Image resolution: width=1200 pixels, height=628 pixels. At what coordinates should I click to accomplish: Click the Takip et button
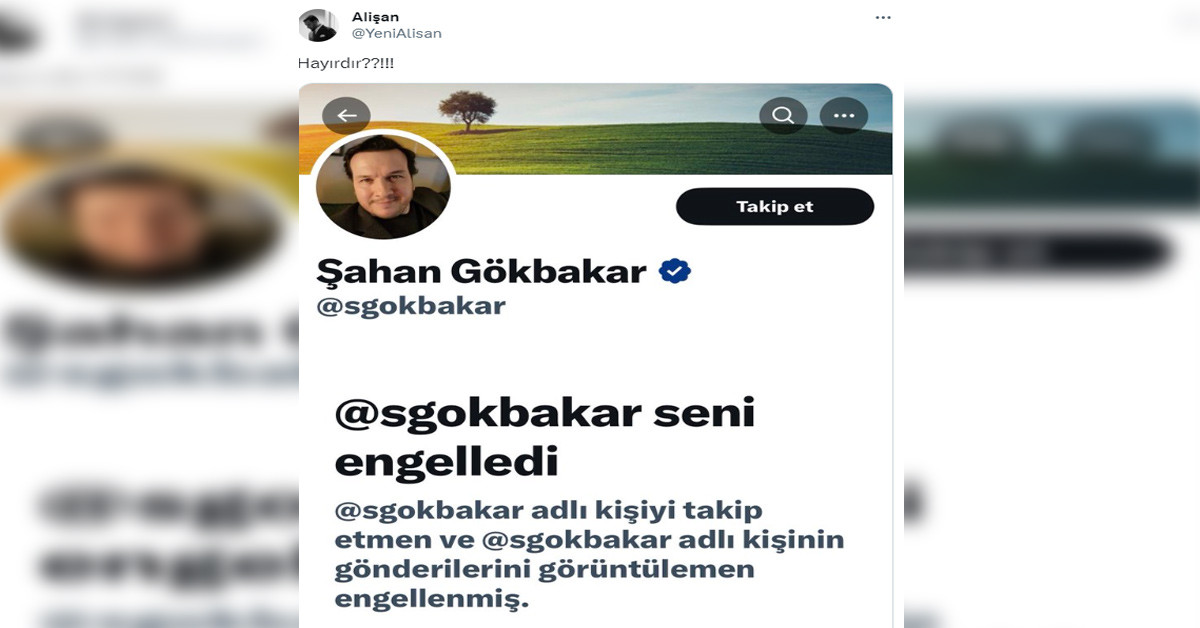tap(775, 206)
